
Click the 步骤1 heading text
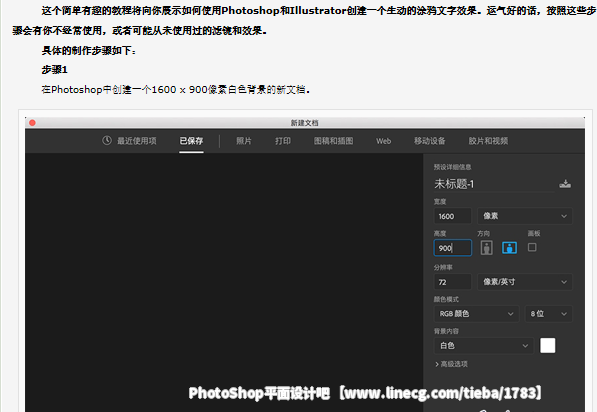click(x=55, y=70)
